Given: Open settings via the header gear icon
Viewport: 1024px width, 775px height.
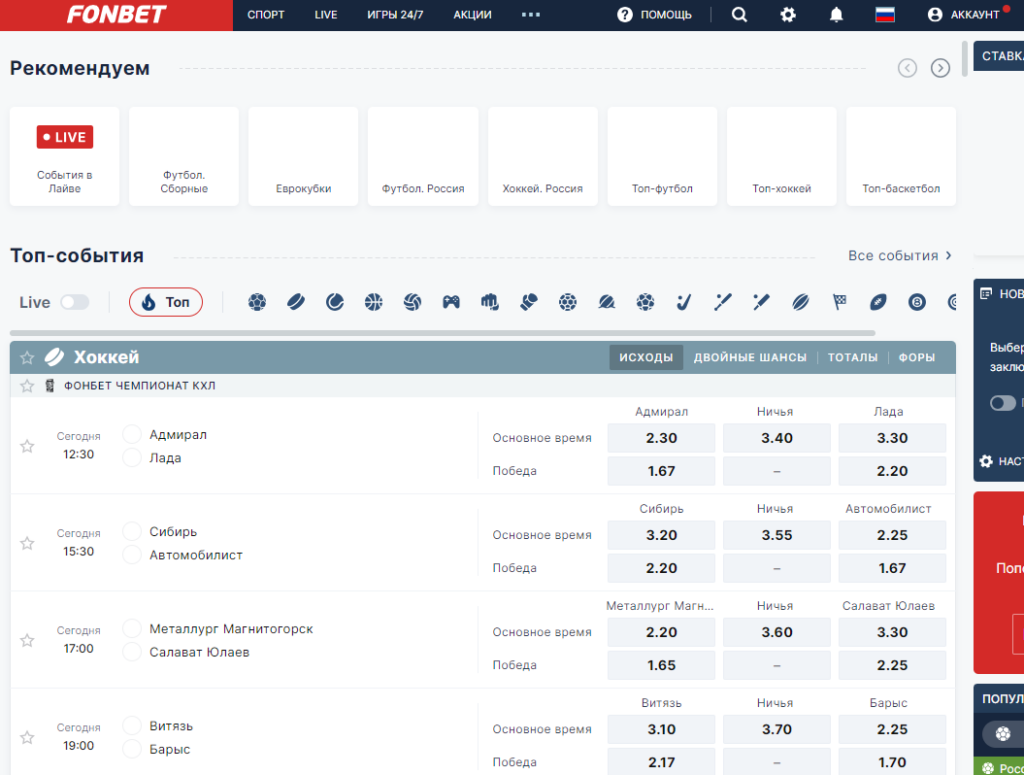Looking at the screenshot, I should [788, 14].
